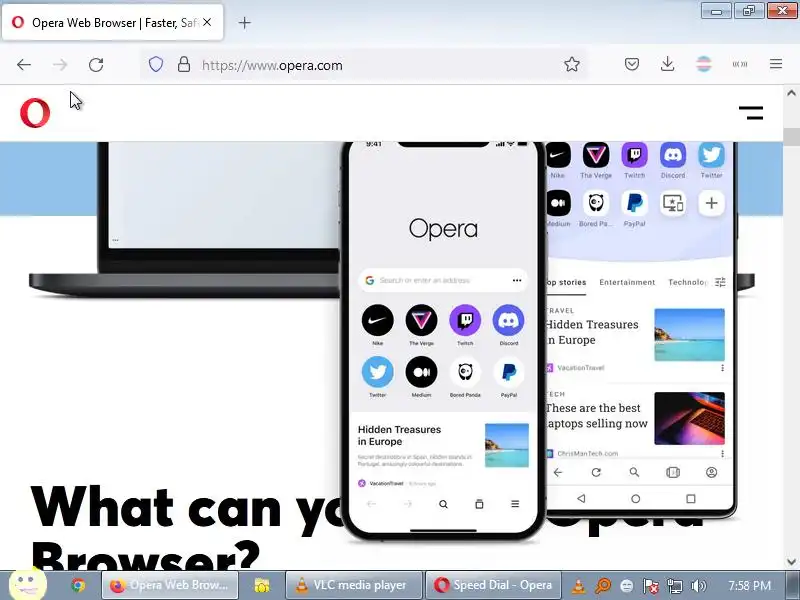Click the vertical scrollbar thumb
The image size is (800, 600).
tap(791, 136)
